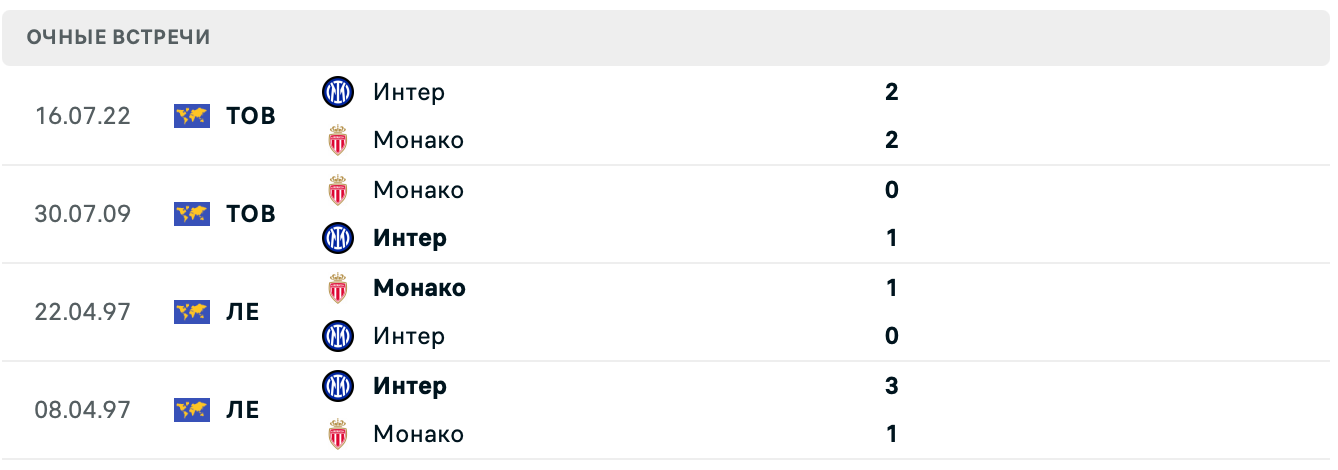Open the ЛЕ league label for 22.04.97
This screenshot has width=1338, height=470.
tap(243, 312)
